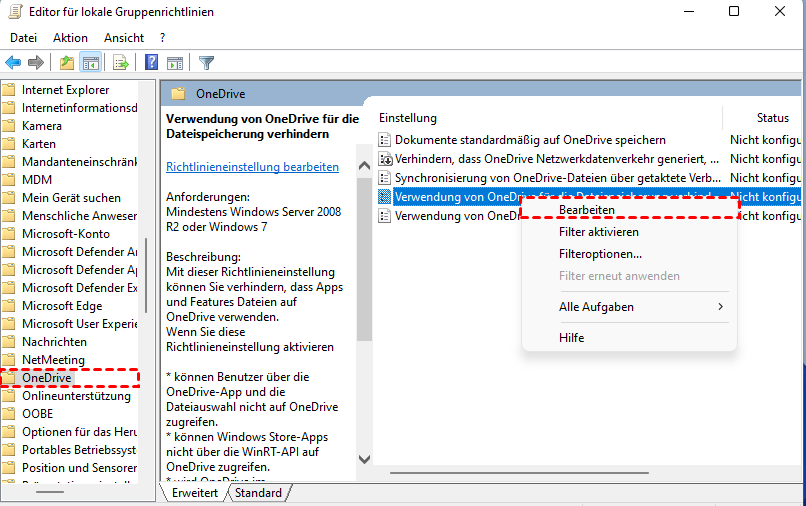Click the OOBE folder icon

coord(9,414)
